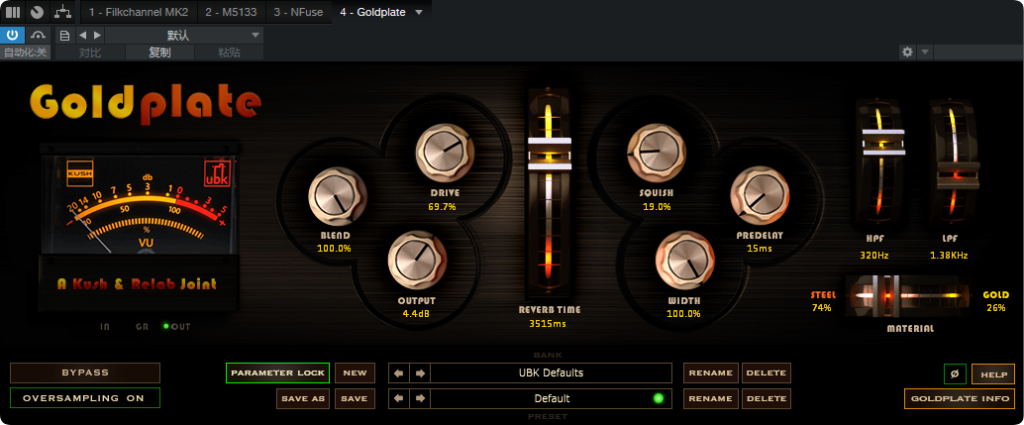This screenshot has height=425, width=1024.
Task: Go to previous host preset arrow
Action: pyautogui.click(x=82, y=35)
